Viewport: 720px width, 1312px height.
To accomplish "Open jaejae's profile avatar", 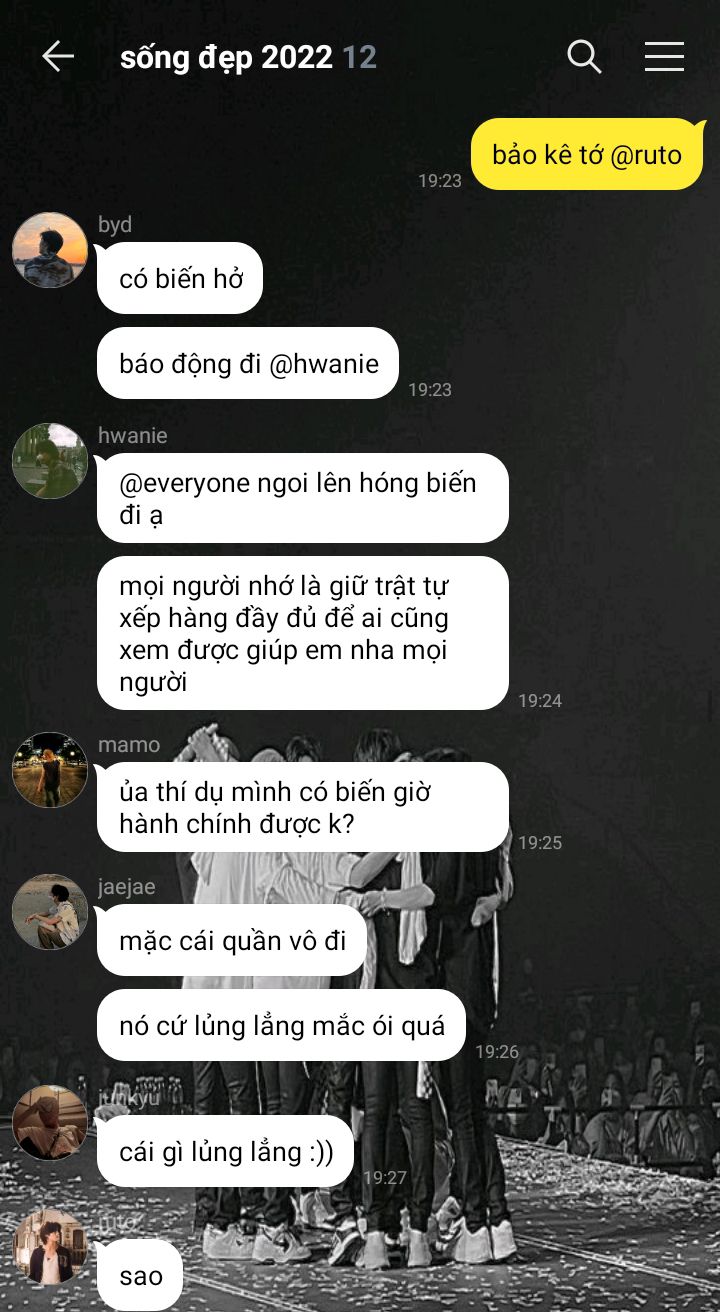I will 50,912.
